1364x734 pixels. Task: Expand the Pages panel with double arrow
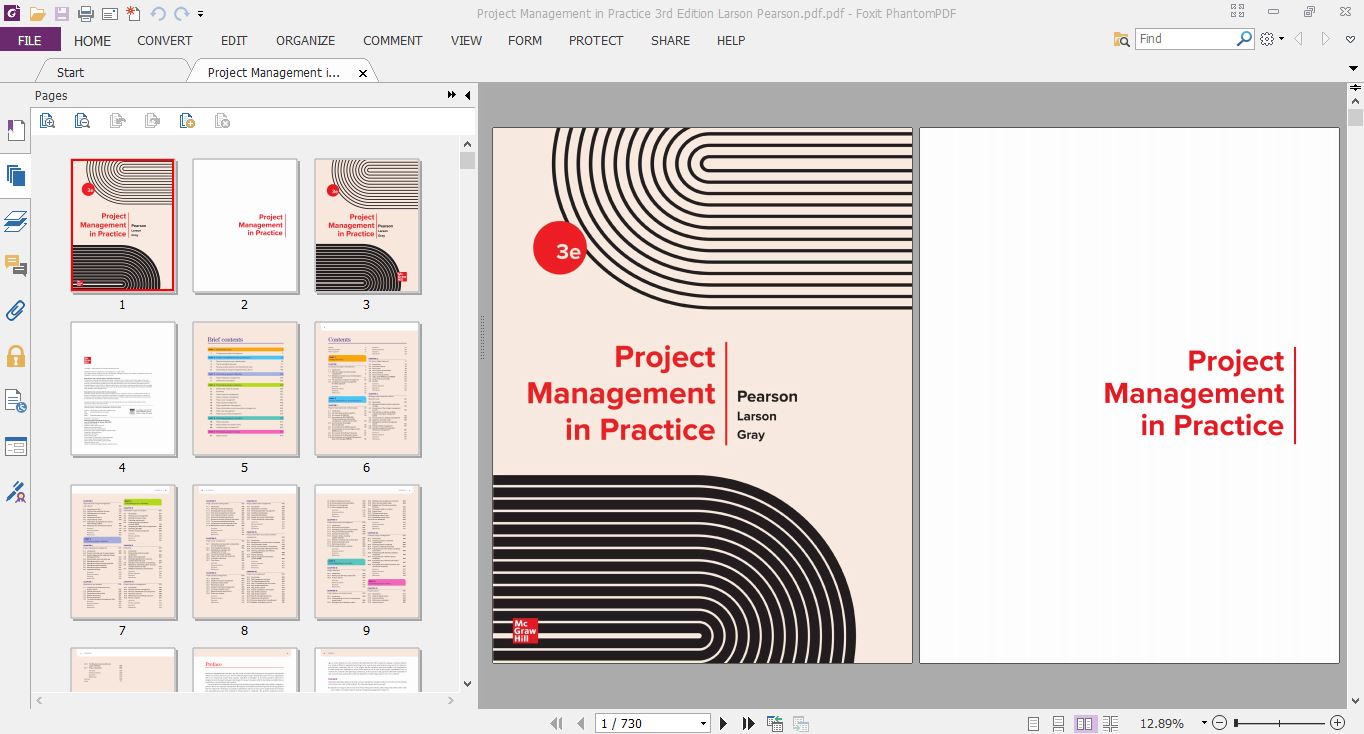coord(452,95)
